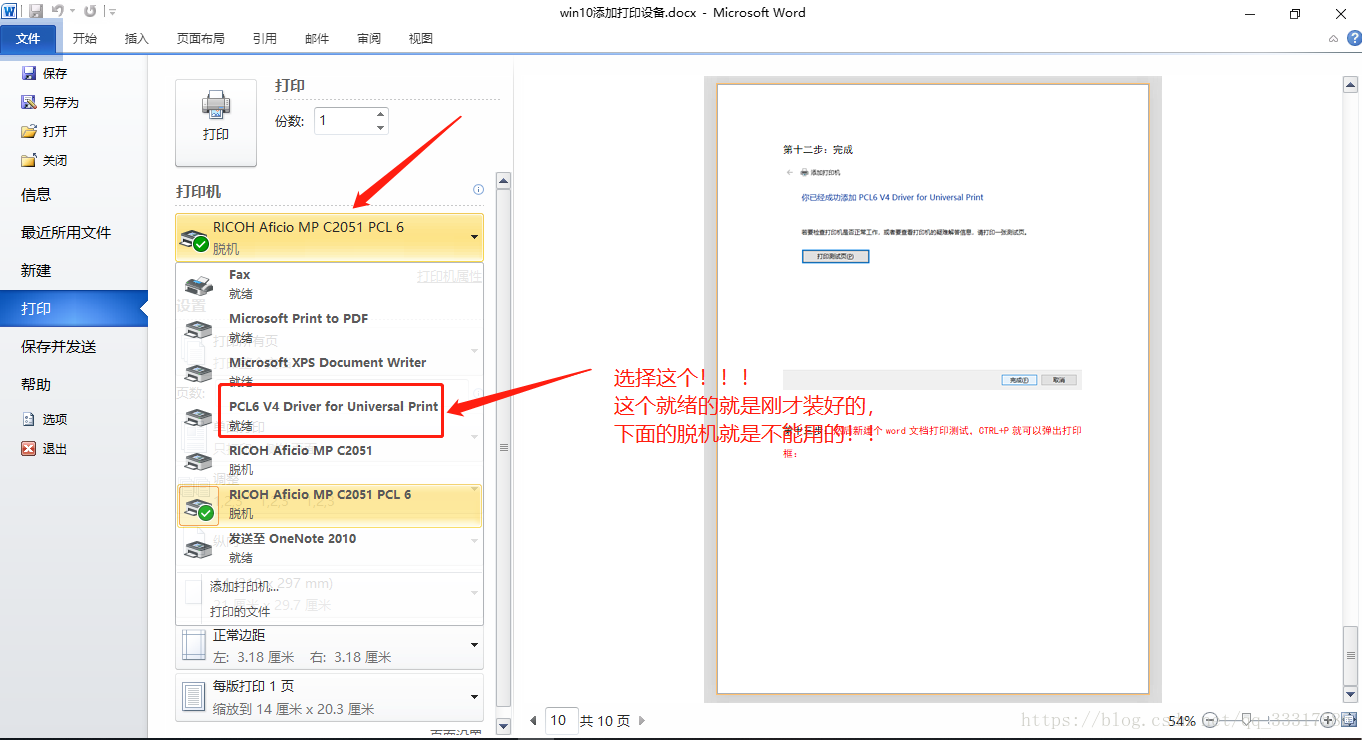Select the 打印 tab in backstage sidebar
This screenshot has height=740, width=1362.
coord(74,309)
